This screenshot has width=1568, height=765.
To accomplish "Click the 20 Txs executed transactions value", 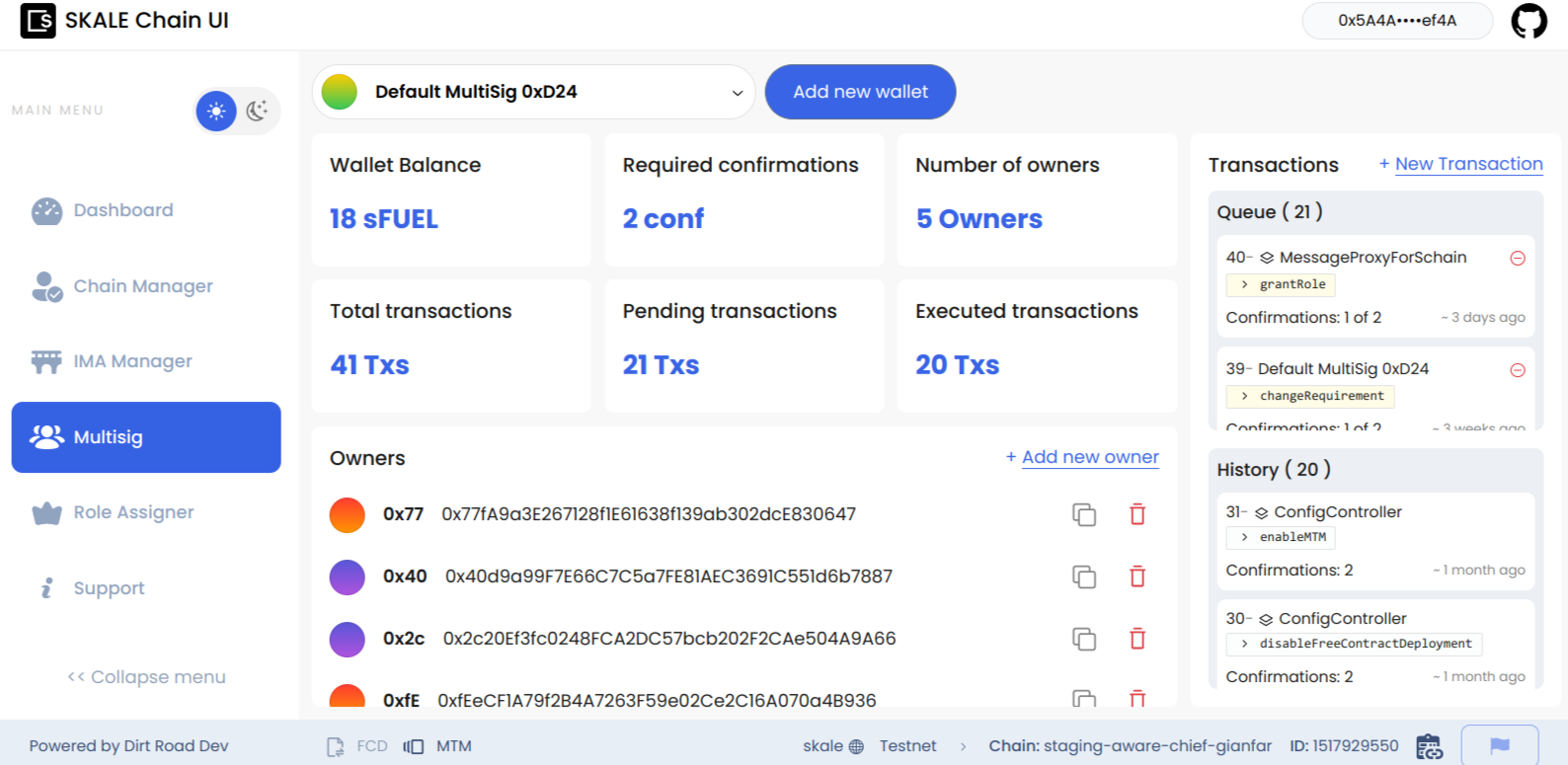I will (x=958, y=365).
